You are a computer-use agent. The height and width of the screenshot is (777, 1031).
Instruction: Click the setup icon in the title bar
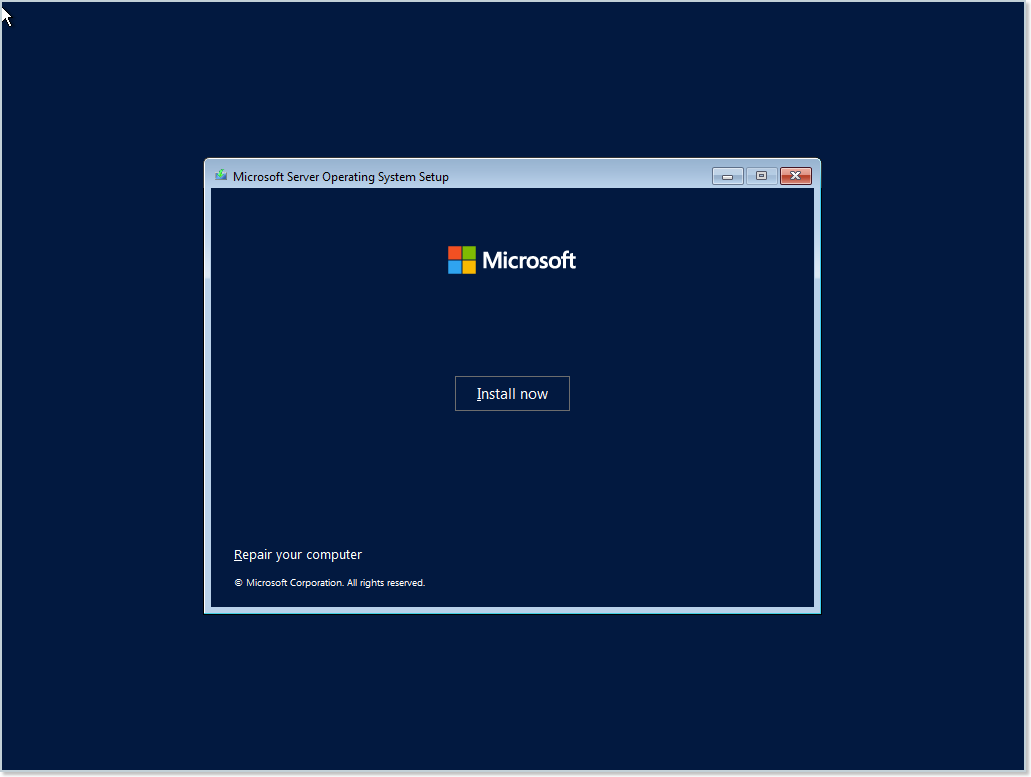click(x=220, y=175)
